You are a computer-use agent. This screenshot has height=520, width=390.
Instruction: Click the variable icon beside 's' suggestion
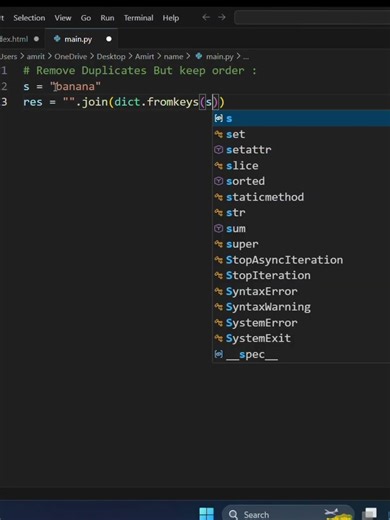(x=219, y=118)
